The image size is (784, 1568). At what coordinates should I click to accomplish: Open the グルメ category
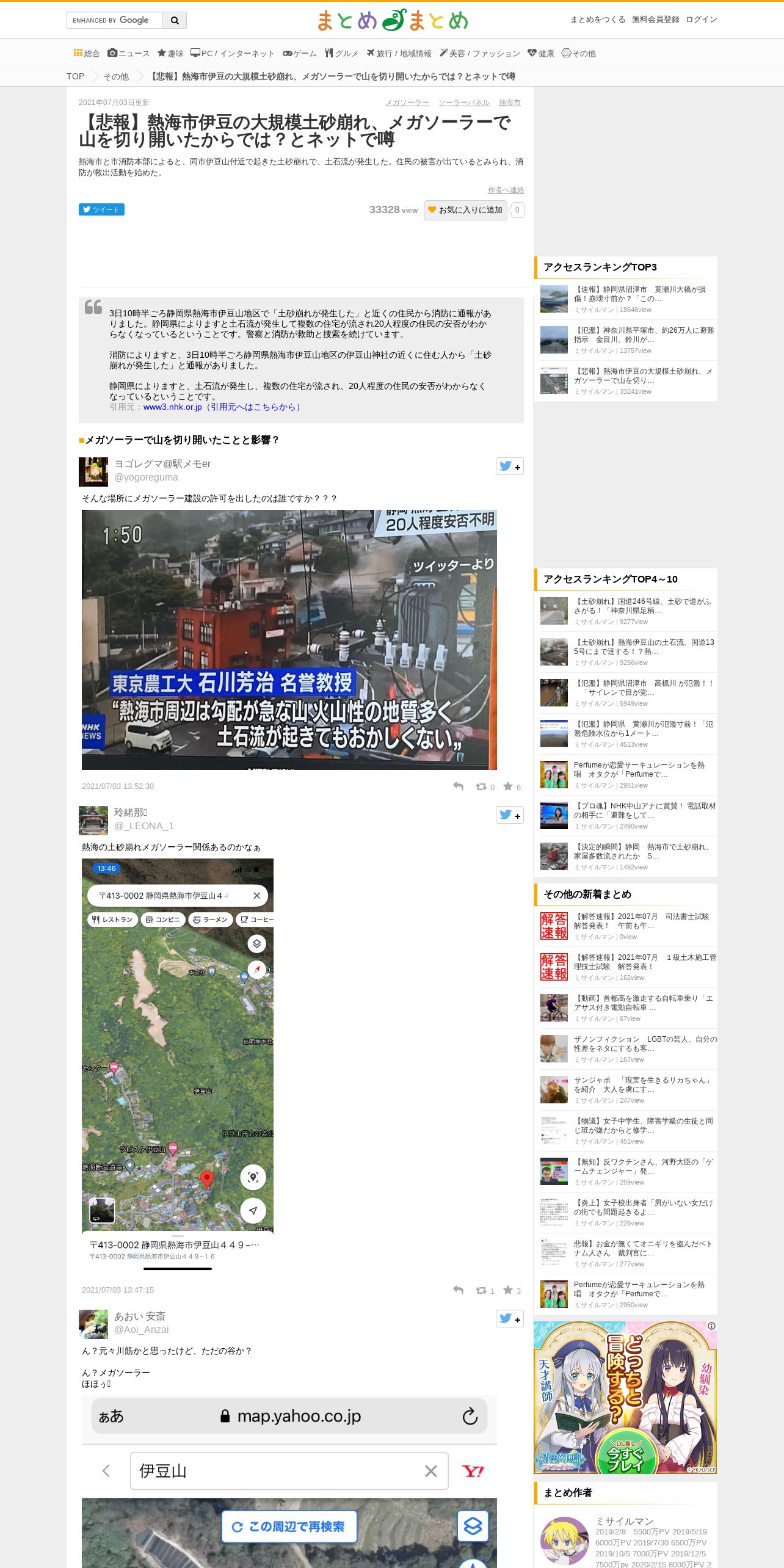(x=341, y=53)
